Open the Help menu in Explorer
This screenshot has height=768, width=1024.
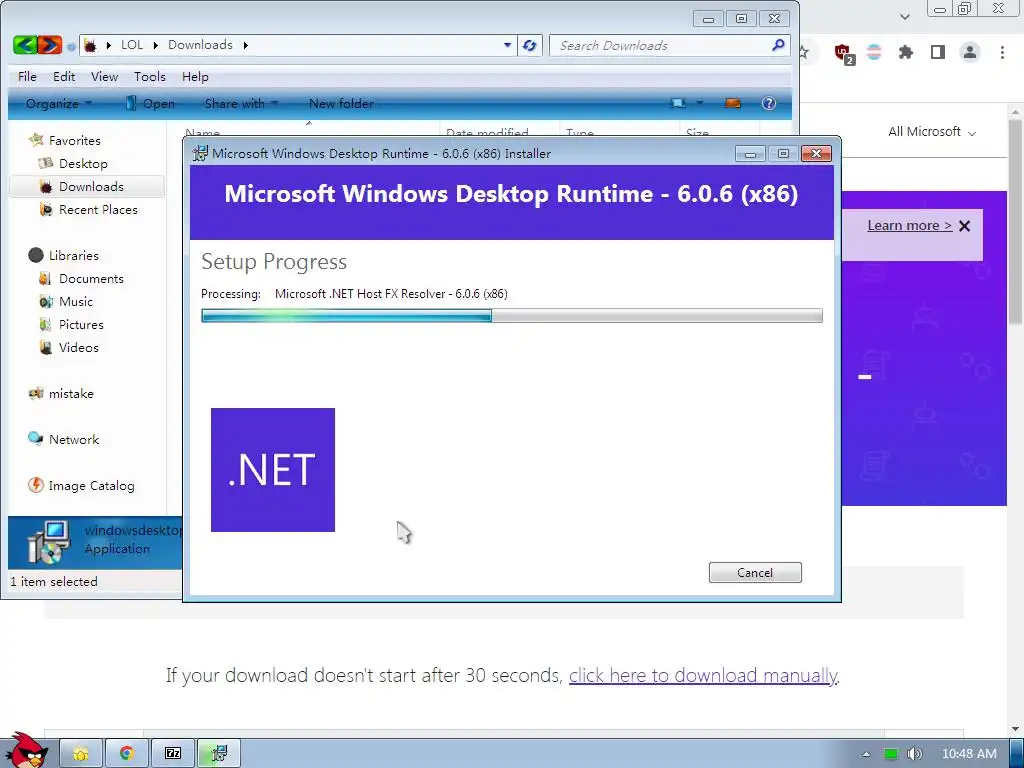[195, 76]
